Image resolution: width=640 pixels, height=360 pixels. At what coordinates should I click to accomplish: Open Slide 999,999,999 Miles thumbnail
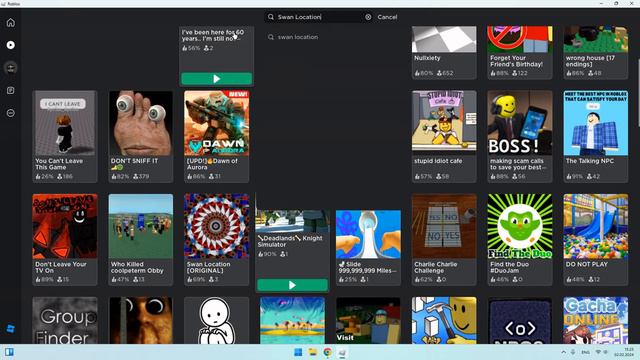click(x=368, y=234)
